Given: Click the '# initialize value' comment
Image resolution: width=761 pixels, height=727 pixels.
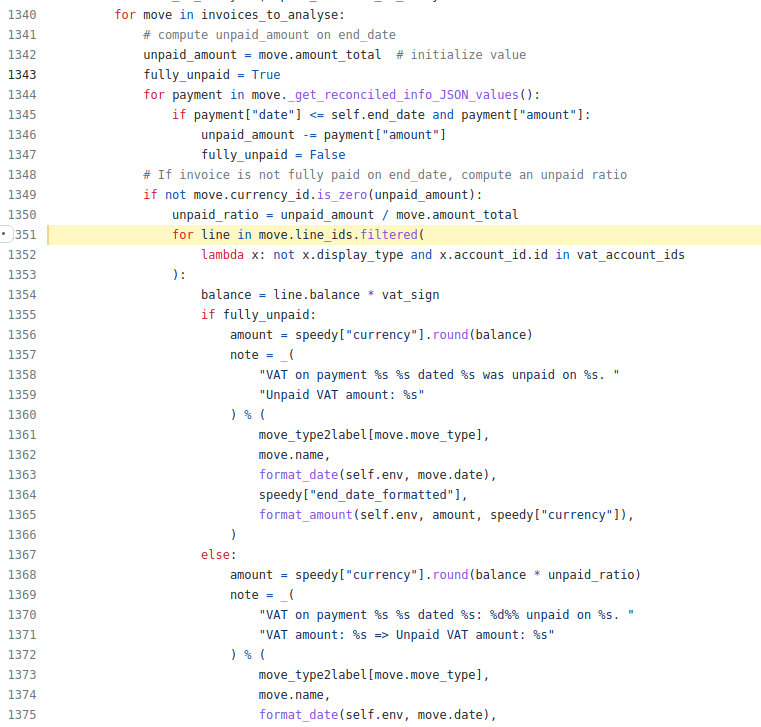Looking at the screenshot, I should click(x=461, y=55).
